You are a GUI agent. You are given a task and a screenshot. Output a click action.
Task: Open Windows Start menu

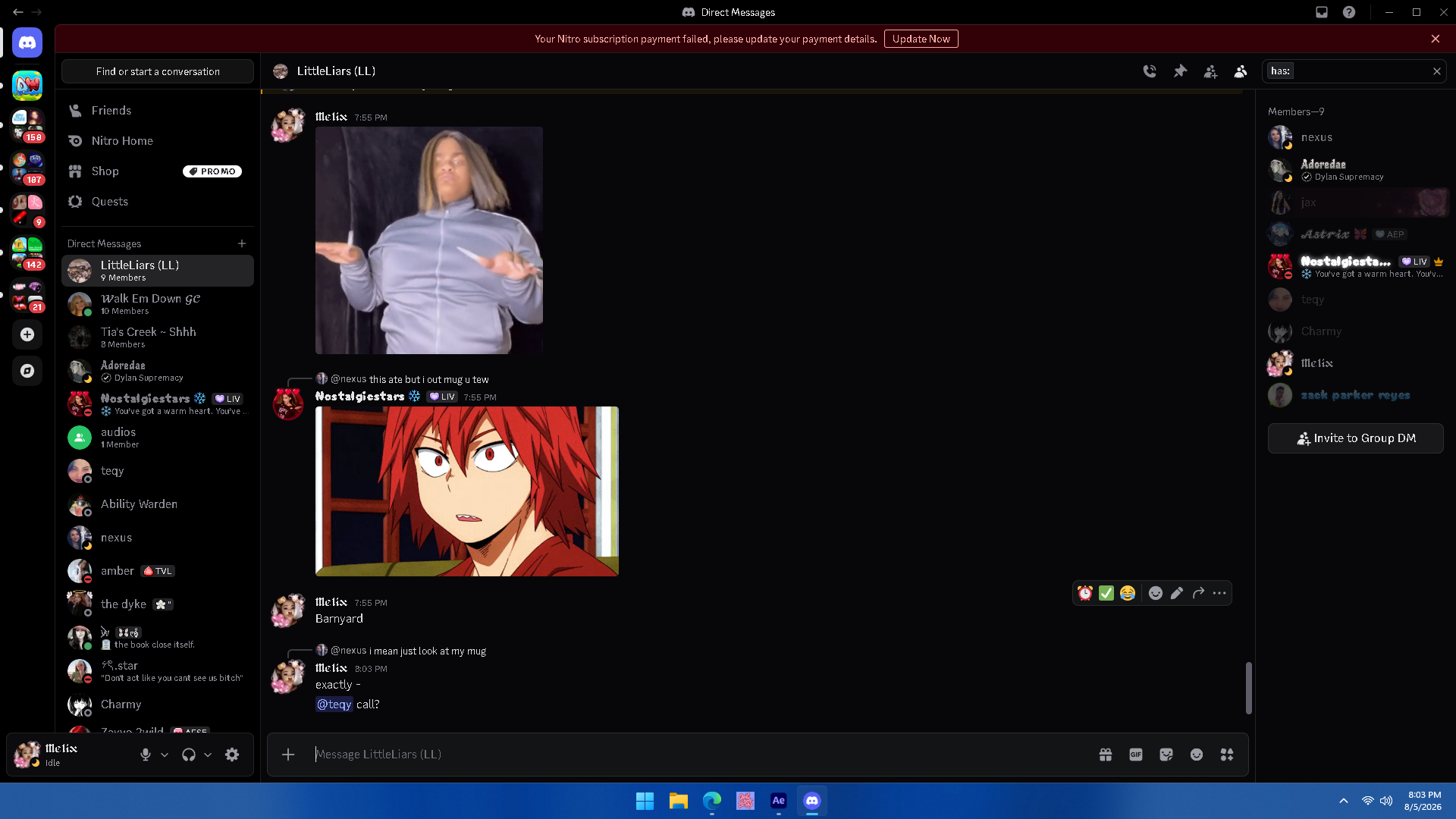645,801
